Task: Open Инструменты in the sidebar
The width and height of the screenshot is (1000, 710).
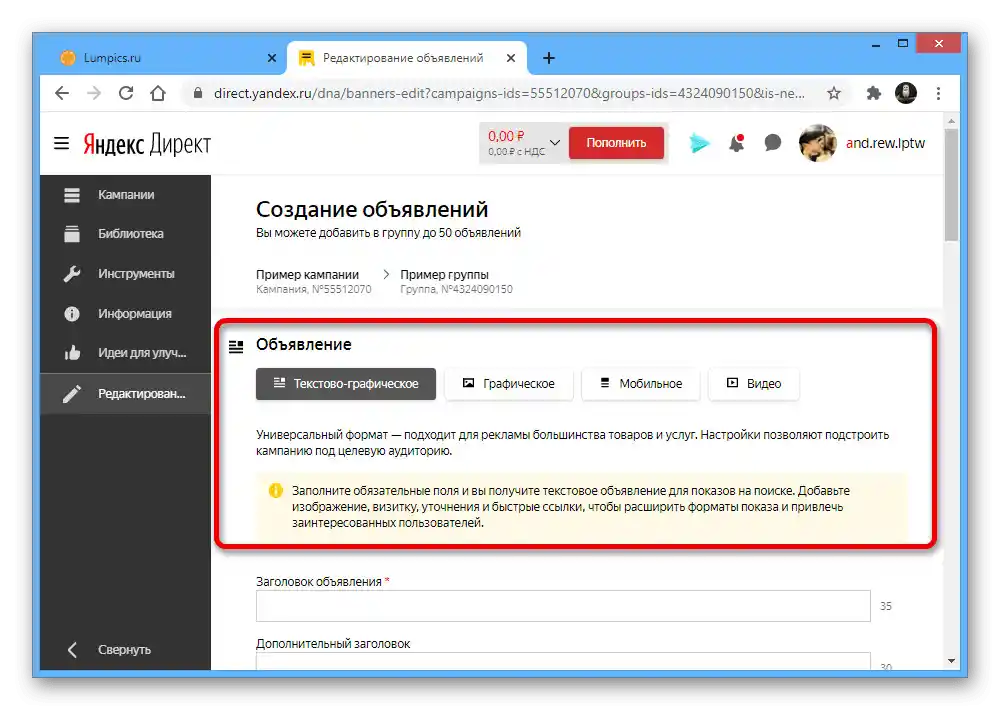Action: point(125,274)
